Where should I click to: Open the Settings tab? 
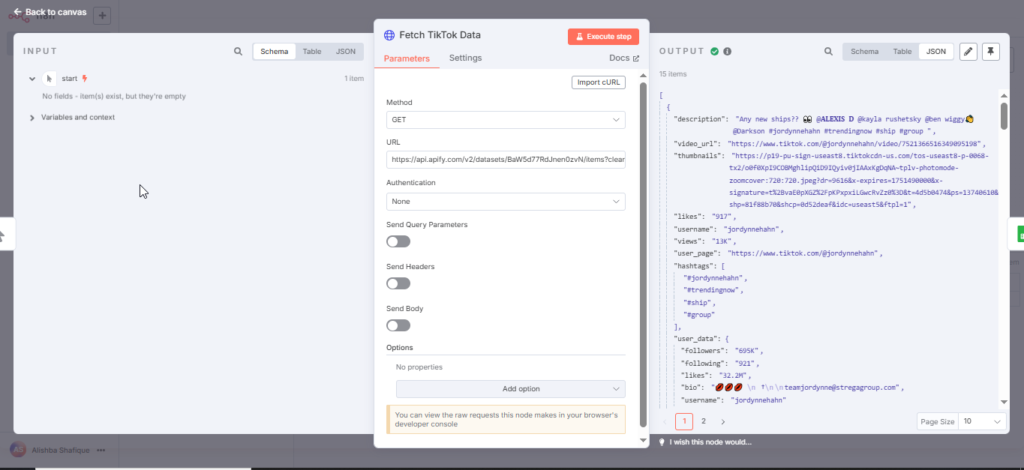[466, 58]
